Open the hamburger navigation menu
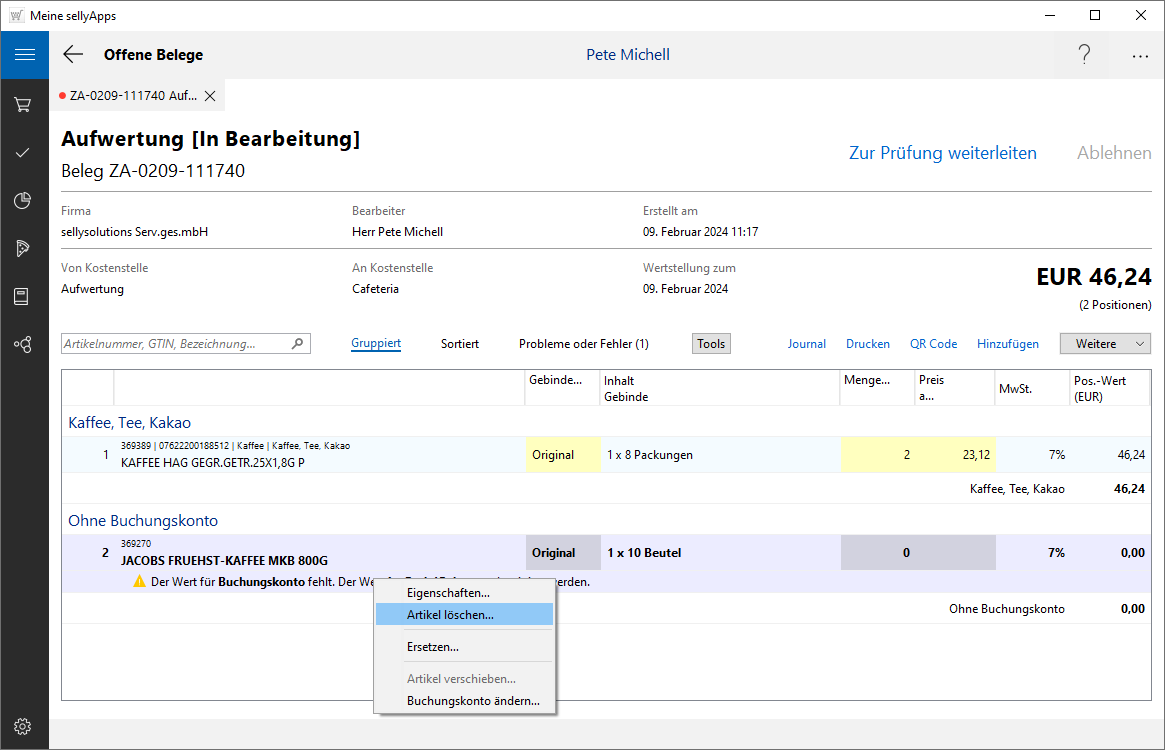This screenshot has height=750, width=1165. [x=24, y=55]
